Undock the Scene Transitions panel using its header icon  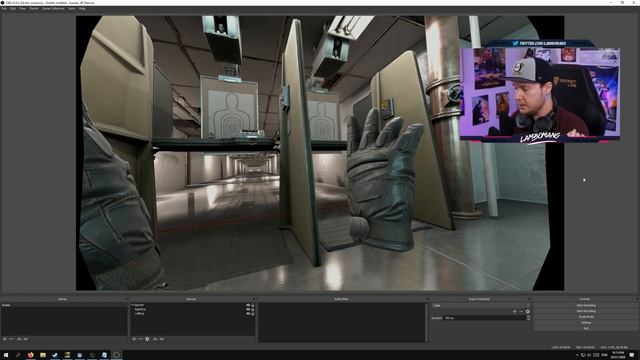point(529,299)
